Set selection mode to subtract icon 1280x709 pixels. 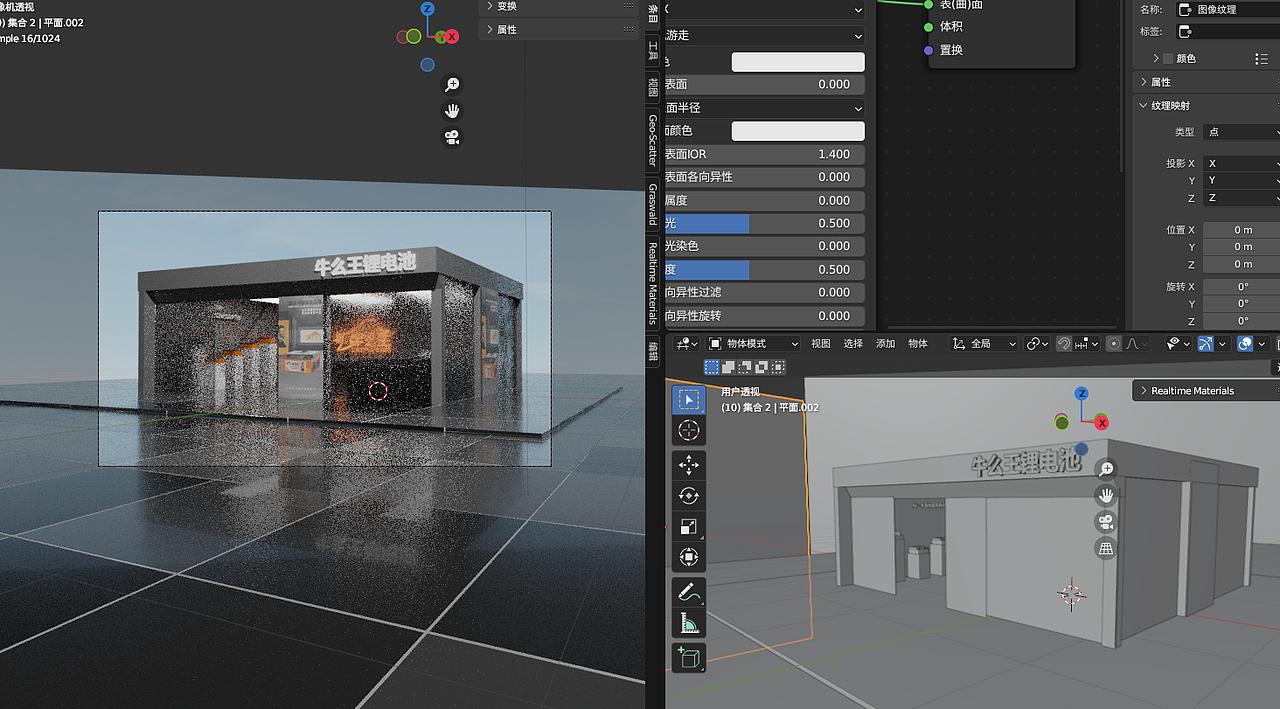[x=745, y=367]
